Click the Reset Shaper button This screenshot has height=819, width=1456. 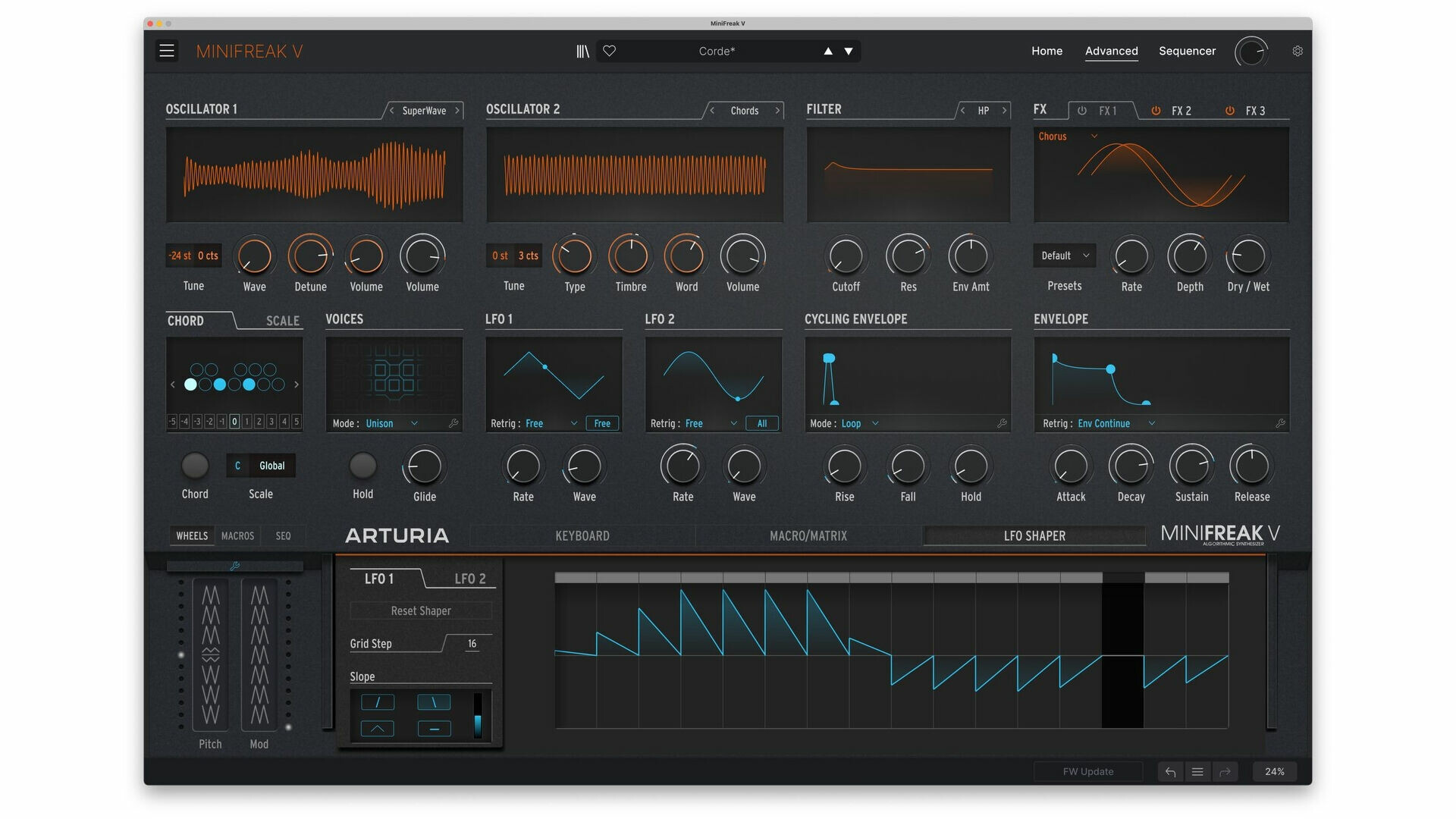tap(421, 611)
